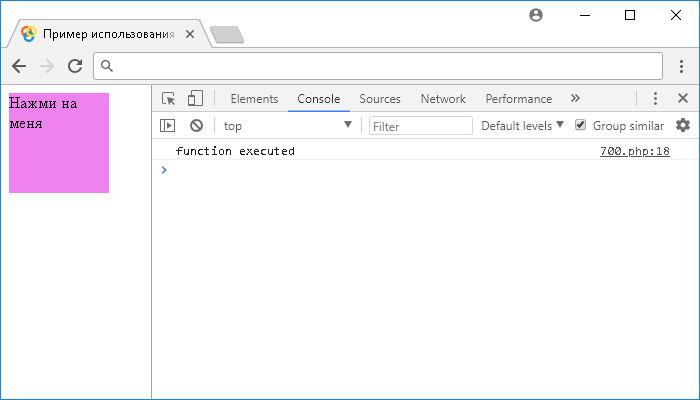700x400 pixels.
Task: Click the pink Нажми на меня box
Action: tap(59, 143)
